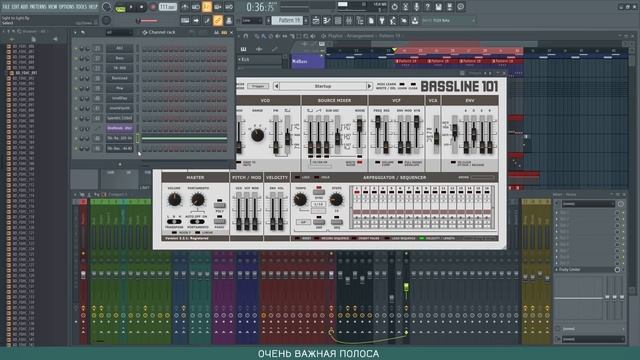Screen dimensions: 640x360
Task: Toggle Channel rack graph editor icon
Action: click(217, 33)
